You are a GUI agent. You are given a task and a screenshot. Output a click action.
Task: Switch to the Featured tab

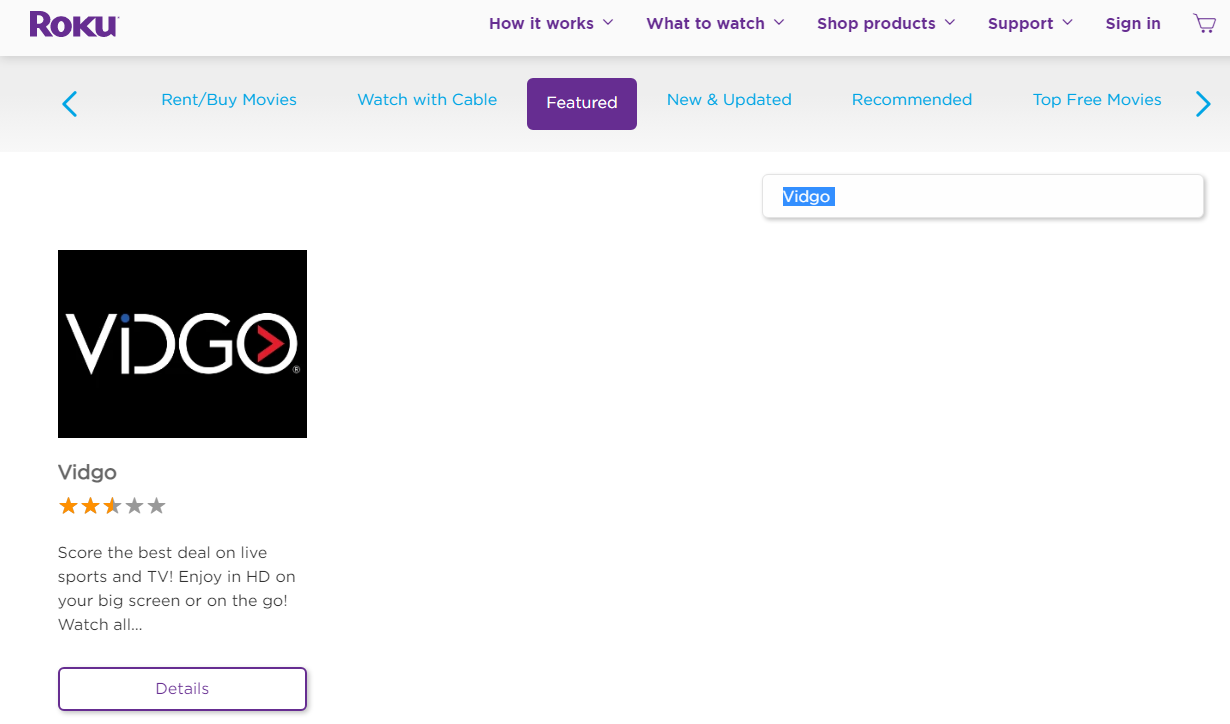point(581,103)
